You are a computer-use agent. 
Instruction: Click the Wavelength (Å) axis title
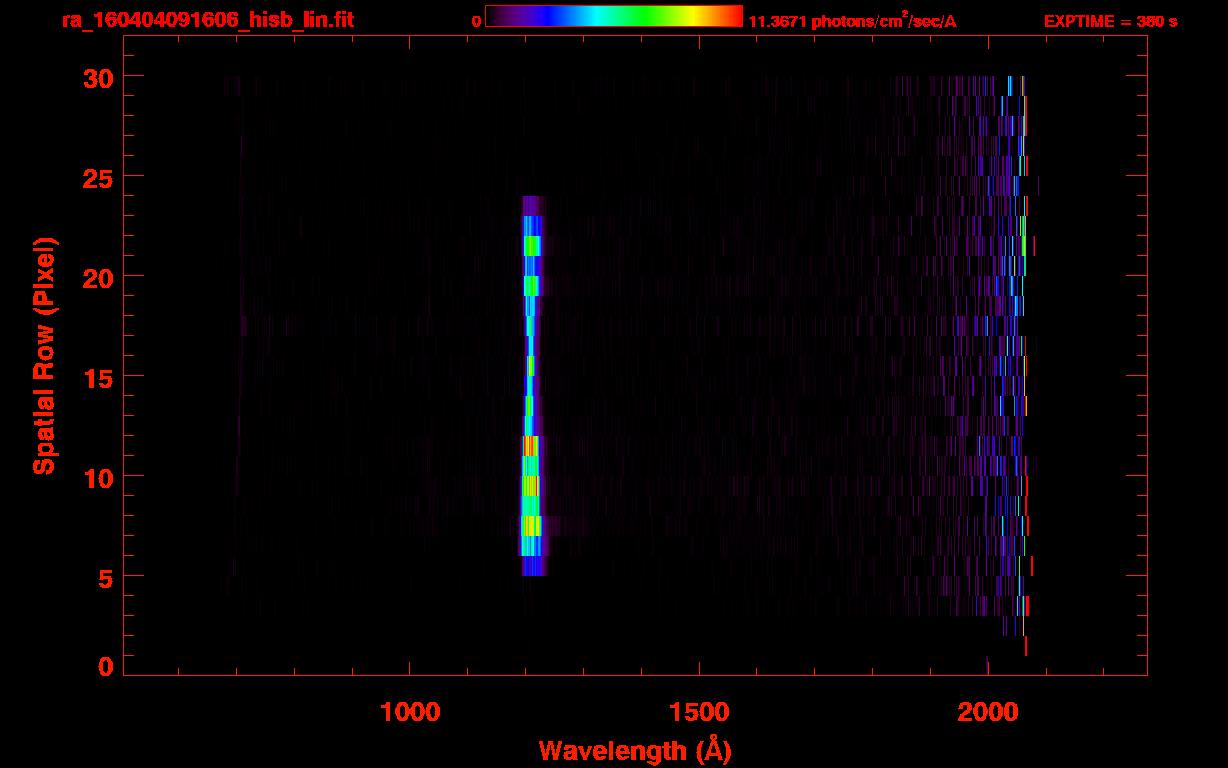[636, 750]
